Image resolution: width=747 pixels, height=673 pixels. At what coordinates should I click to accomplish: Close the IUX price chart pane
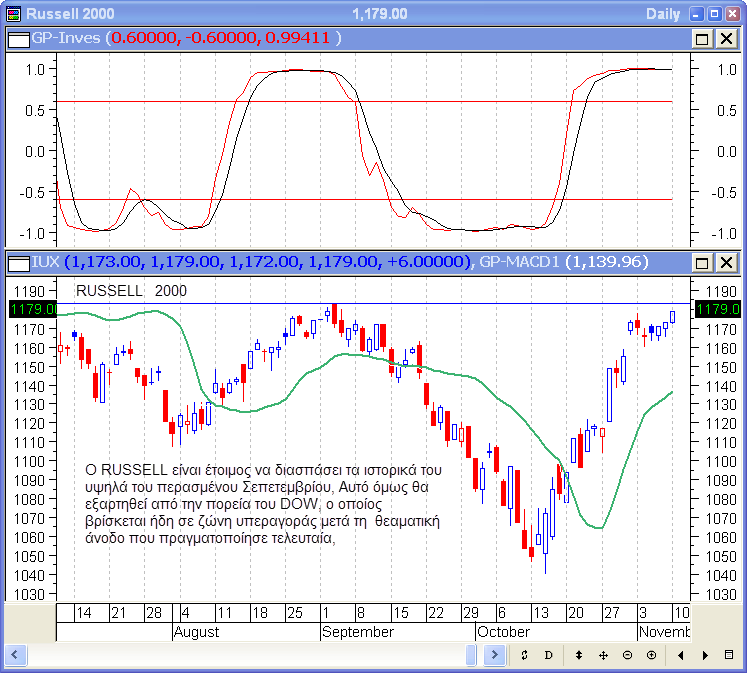[x=725, y=262]
